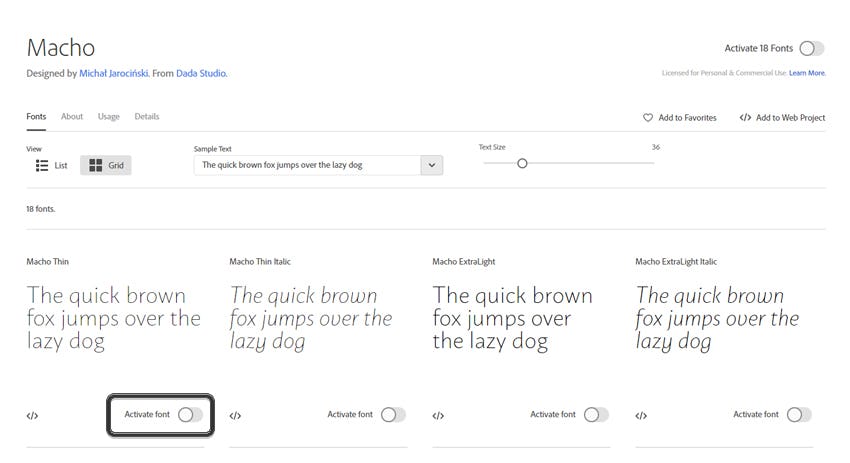Image resolution: width=850 pixels, height=463 pixels.
Task: Click embed code icon under Macho Thin
Action: [32, 415]
